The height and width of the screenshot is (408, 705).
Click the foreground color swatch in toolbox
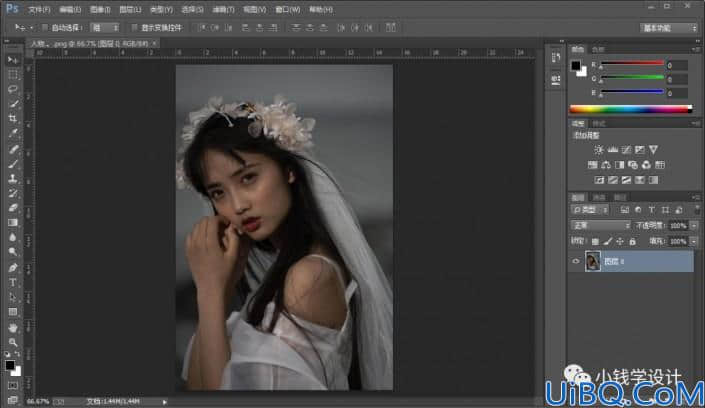tap(10, 365)
